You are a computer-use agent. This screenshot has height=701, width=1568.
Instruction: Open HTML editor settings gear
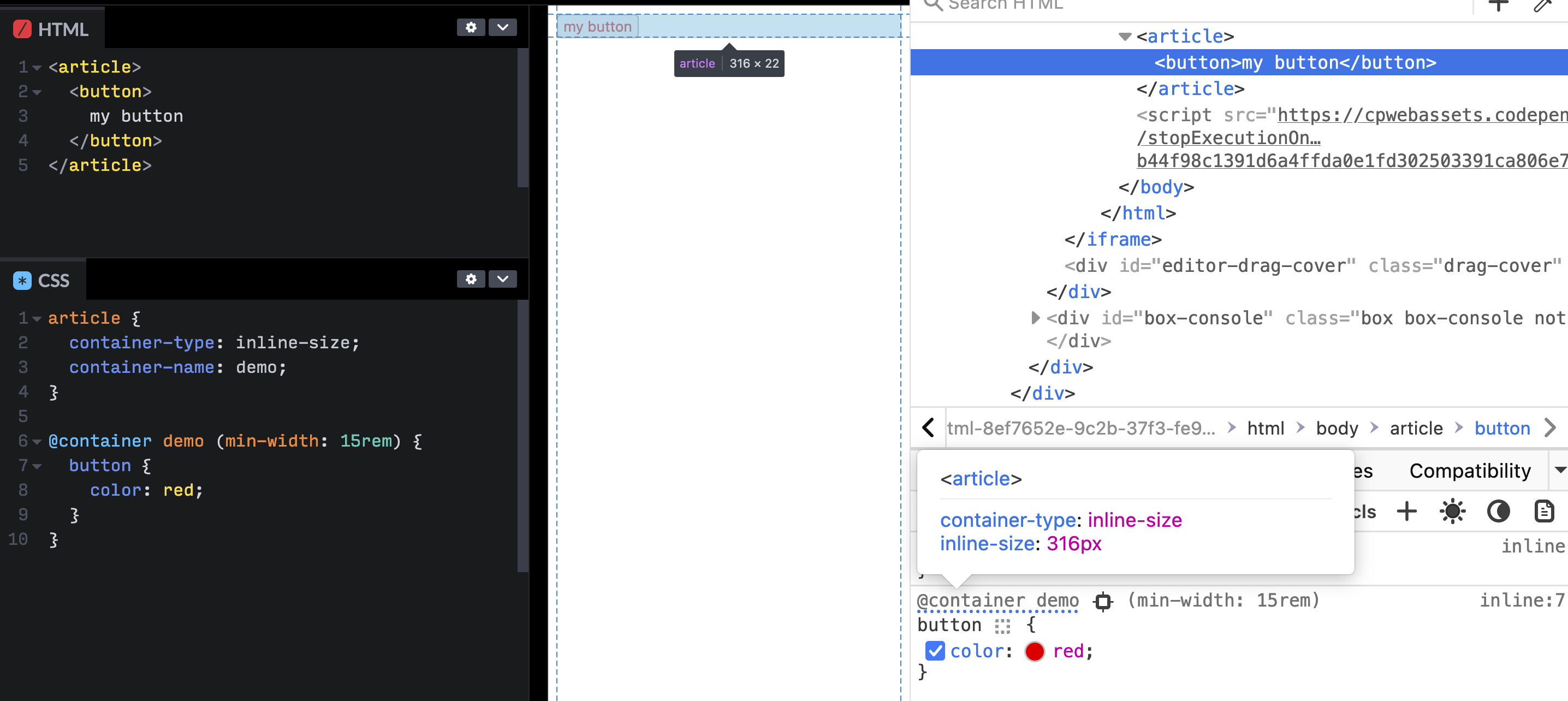click(x=471, y=27)
